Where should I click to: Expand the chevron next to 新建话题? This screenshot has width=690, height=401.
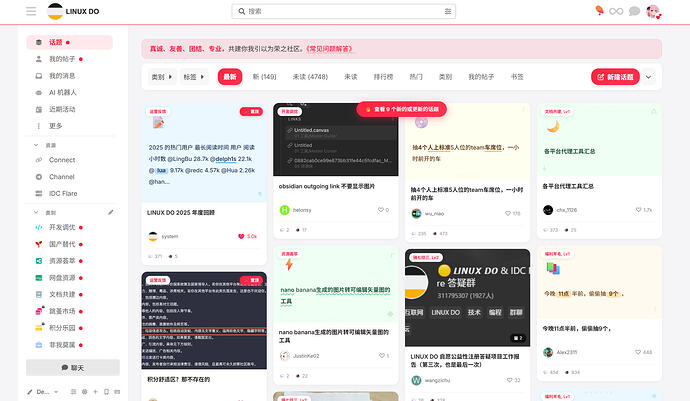648,77
